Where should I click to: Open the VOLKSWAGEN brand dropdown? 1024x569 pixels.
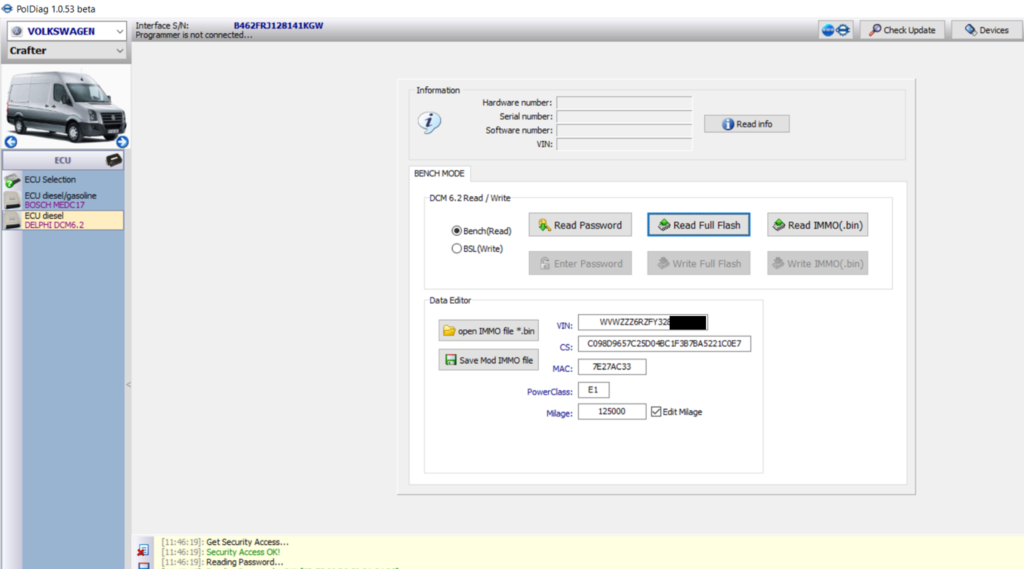click(x=66, y=31)
